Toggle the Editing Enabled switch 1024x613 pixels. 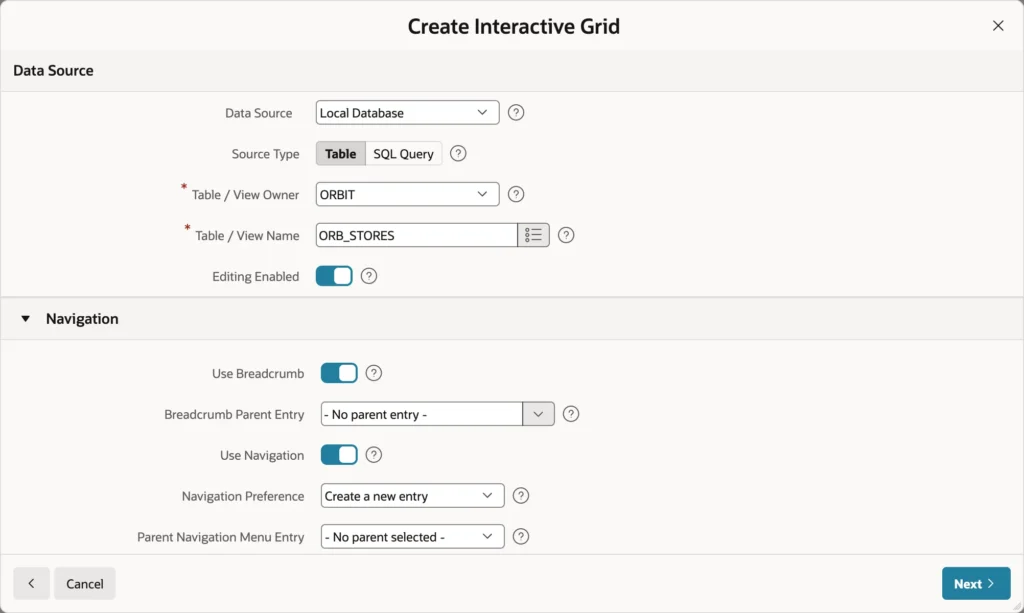pos(334,276)
